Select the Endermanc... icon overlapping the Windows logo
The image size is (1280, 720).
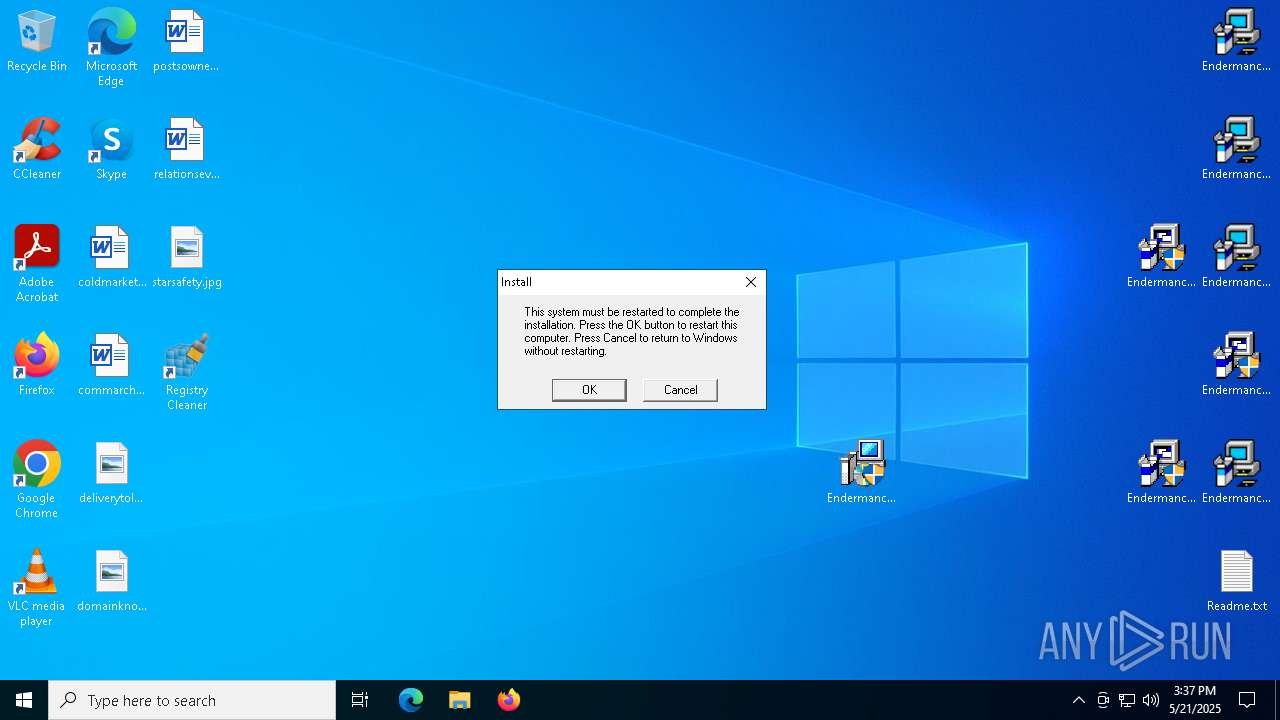pos(861,472)
